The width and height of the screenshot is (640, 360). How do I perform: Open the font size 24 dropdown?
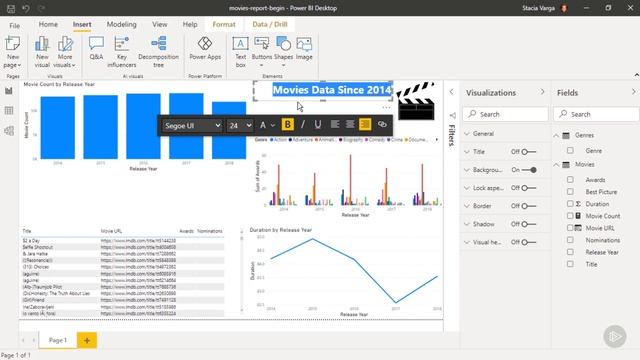[x=240, y=125]
